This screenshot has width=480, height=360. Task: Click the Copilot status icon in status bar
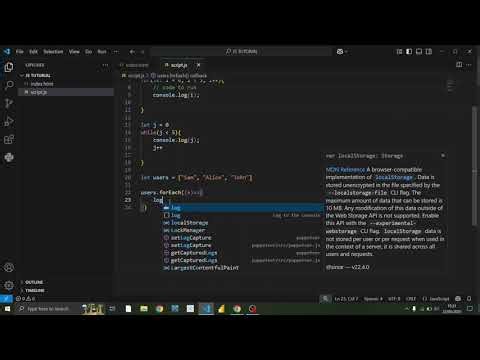[458, 299]
